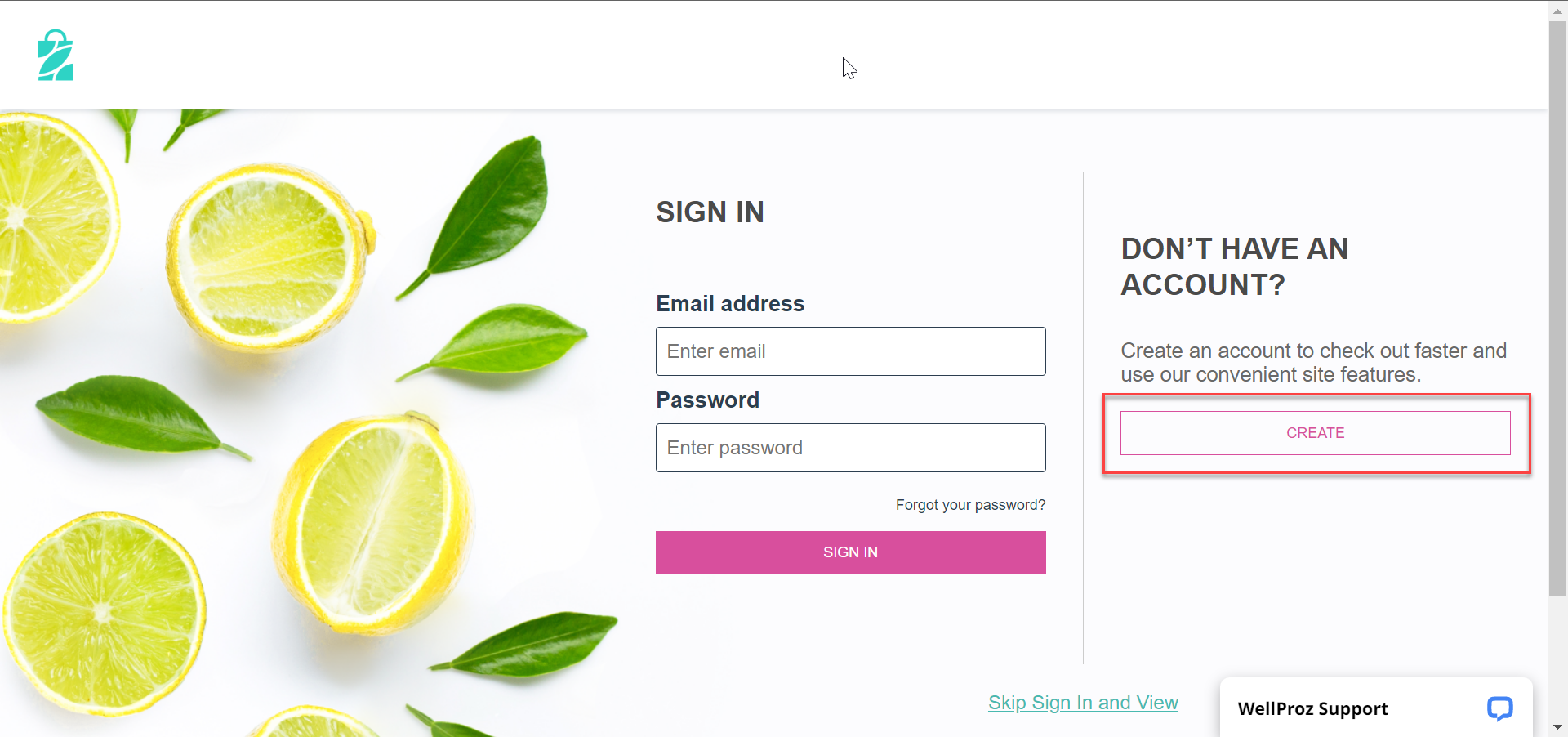Open the WellProz Support chat bubble icon
1568x737 pixels.
click(1499, 708)
